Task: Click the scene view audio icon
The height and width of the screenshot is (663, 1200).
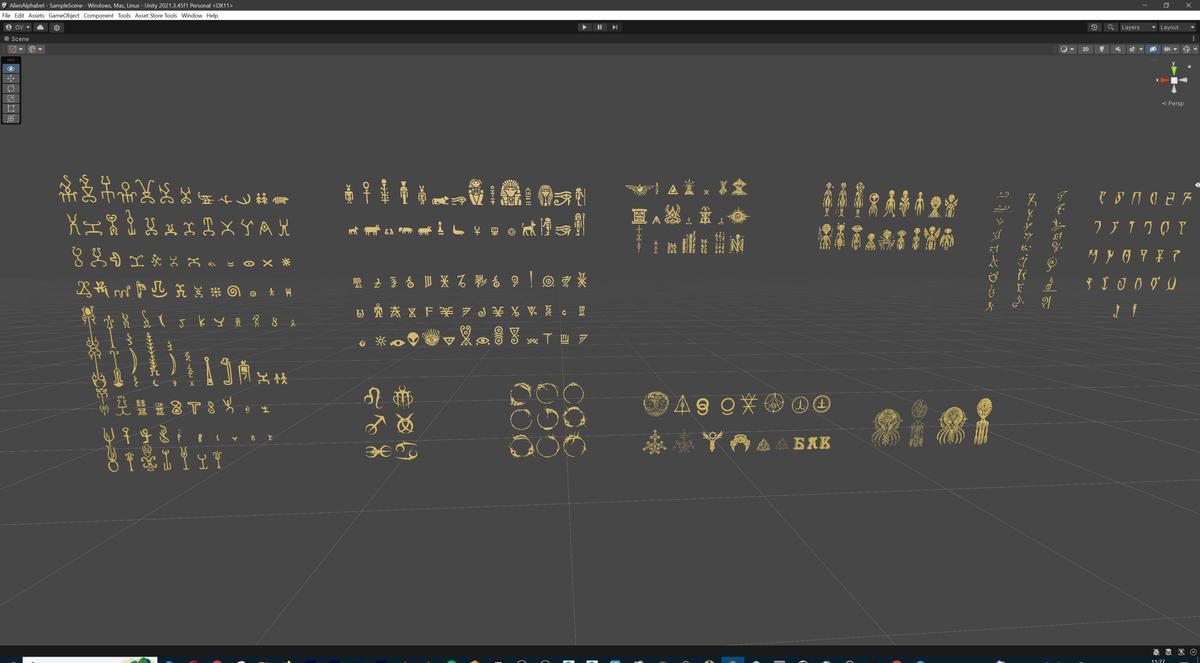Action: point(1118,49)
